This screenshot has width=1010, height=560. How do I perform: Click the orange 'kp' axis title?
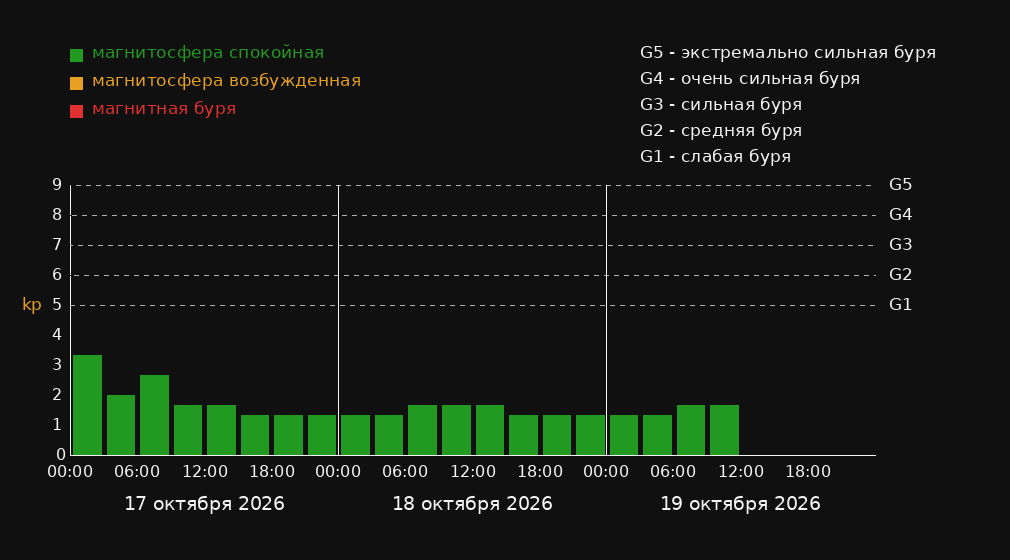click(x=32, y=305)
